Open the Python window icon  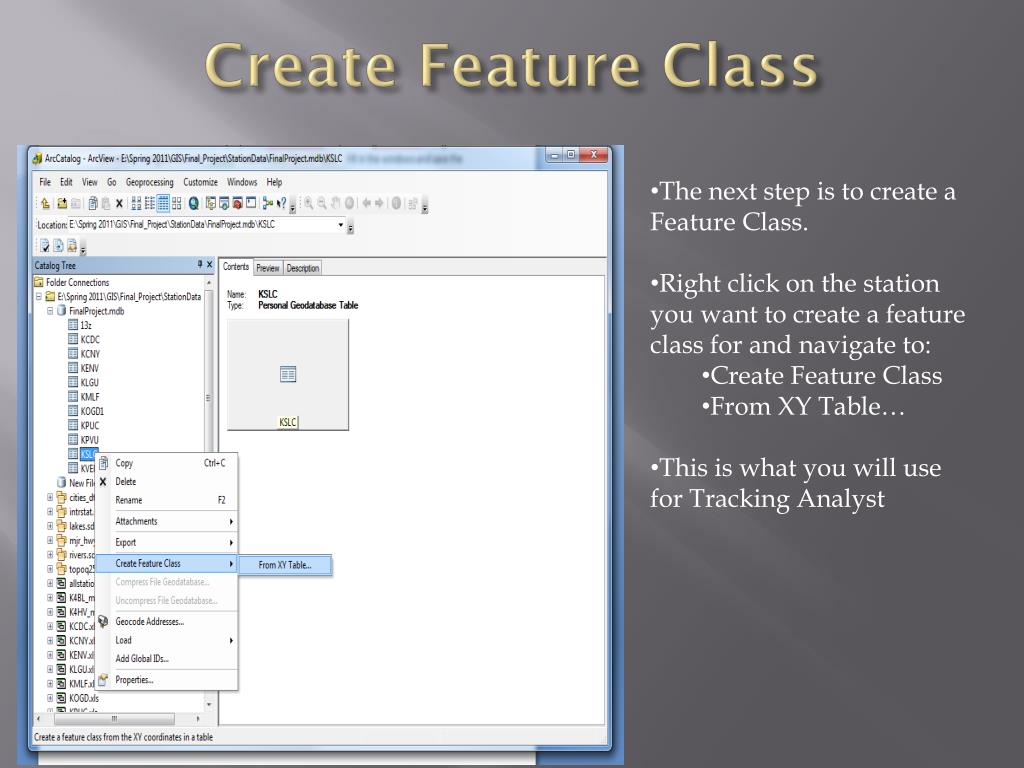251,204
